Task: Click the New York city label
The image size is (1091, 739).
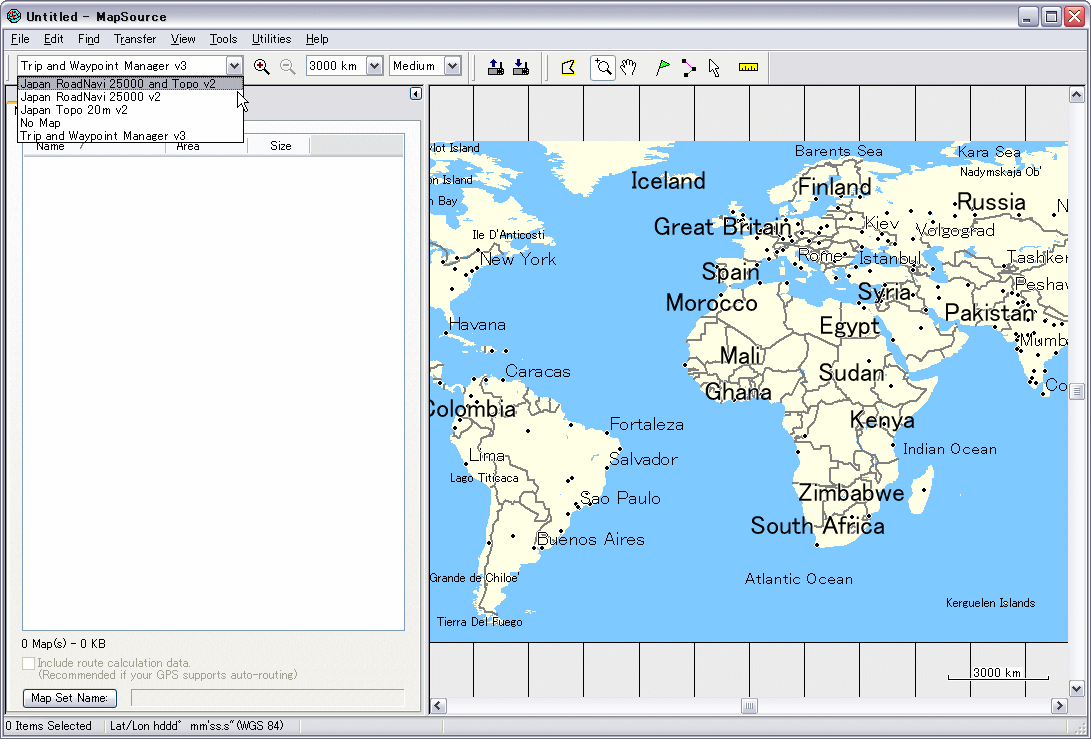Action: (518, 260)
